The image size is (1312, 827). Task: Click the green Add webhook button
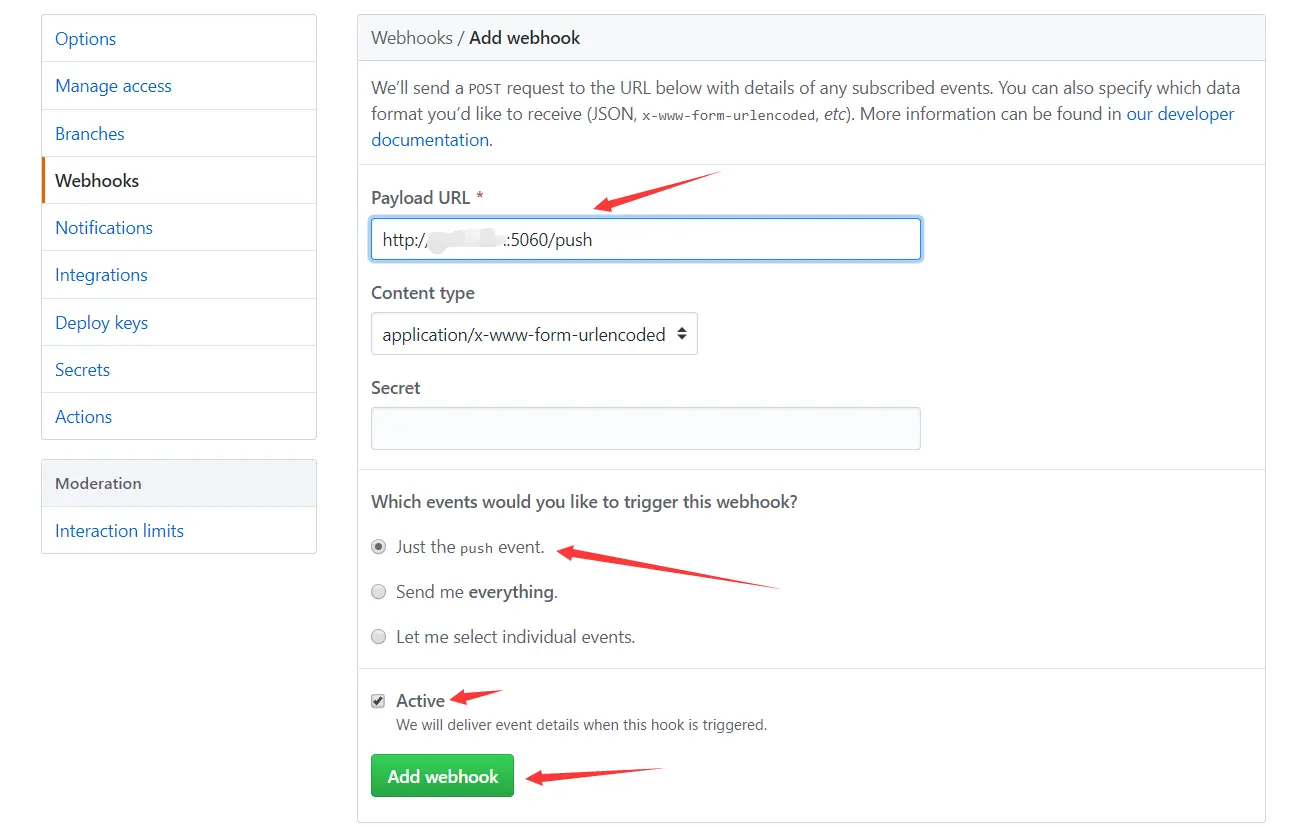click(x=442, y=776)
